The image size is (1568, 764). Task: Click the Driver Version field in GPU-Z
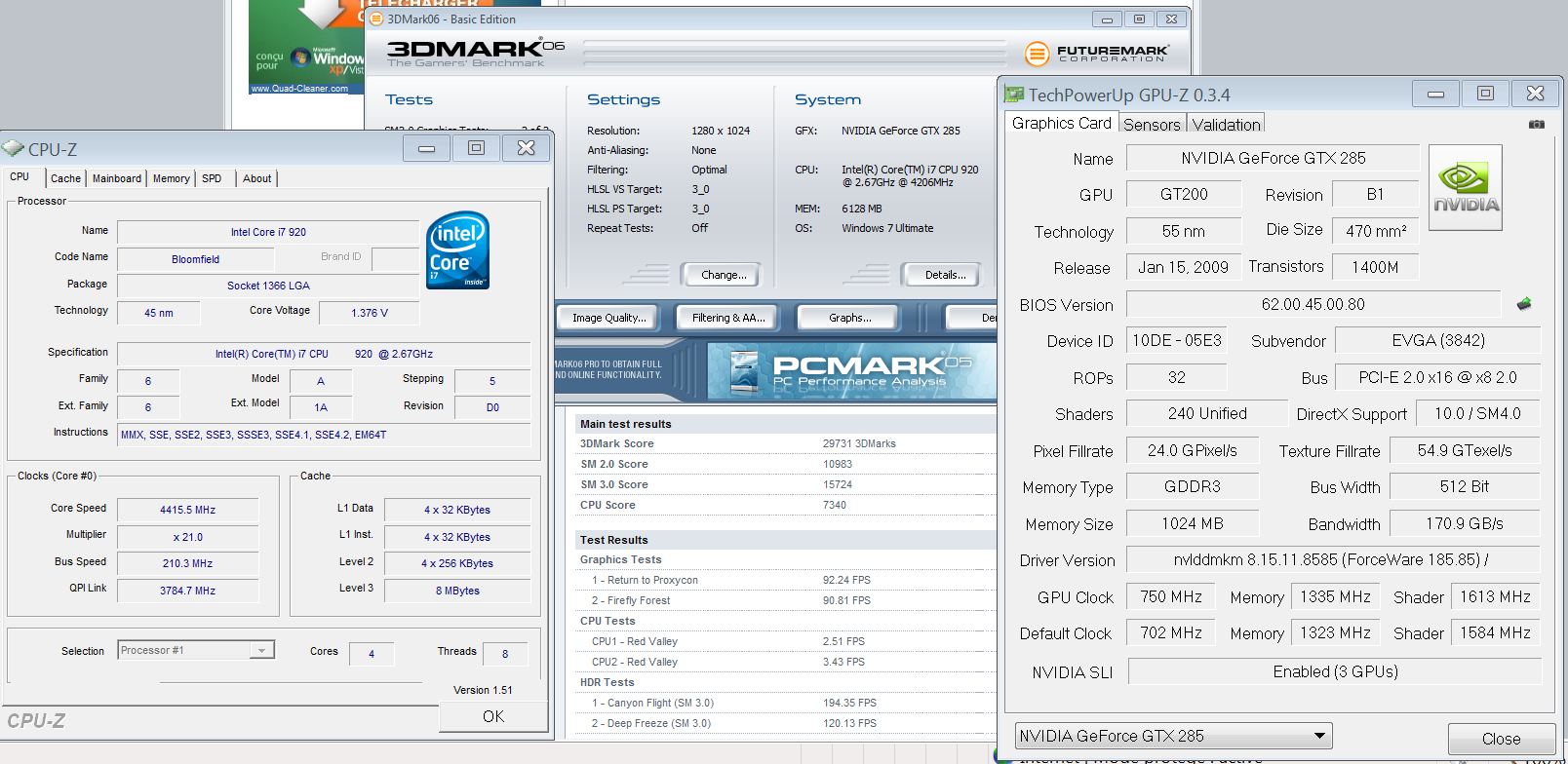tap(1333, 559)
